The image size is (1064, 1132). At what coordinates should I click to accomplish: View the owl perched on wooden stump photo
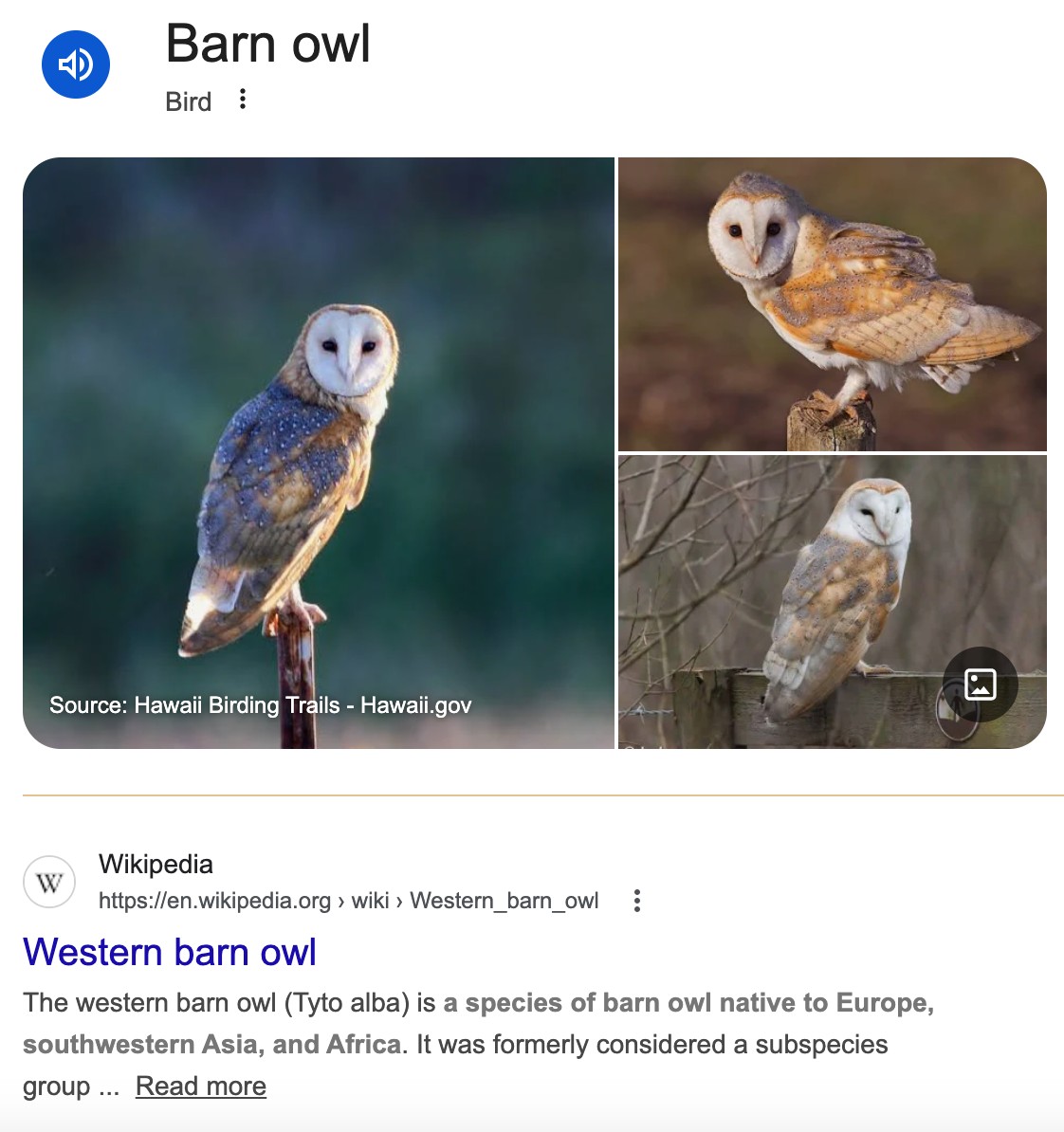pyautogui.click(x=832, y=304)
